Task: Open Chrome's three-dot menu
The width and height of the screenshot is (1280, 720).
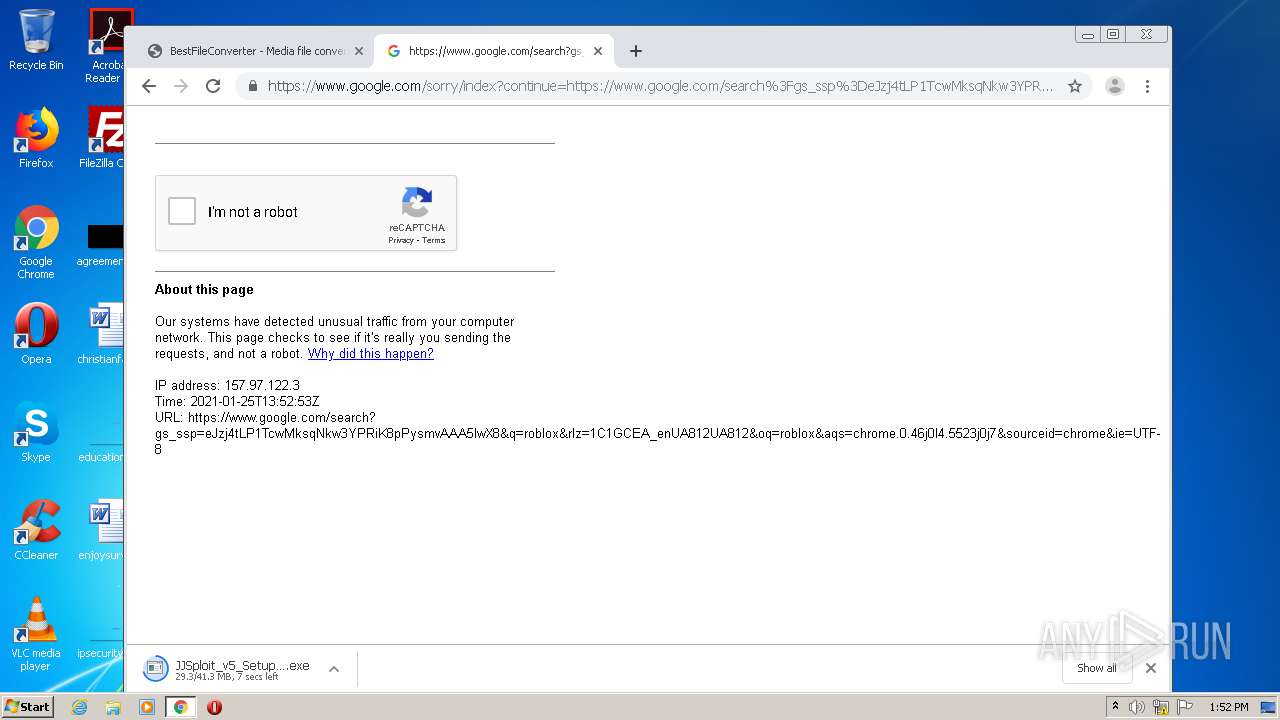Action: click(x=1147, y=86)
